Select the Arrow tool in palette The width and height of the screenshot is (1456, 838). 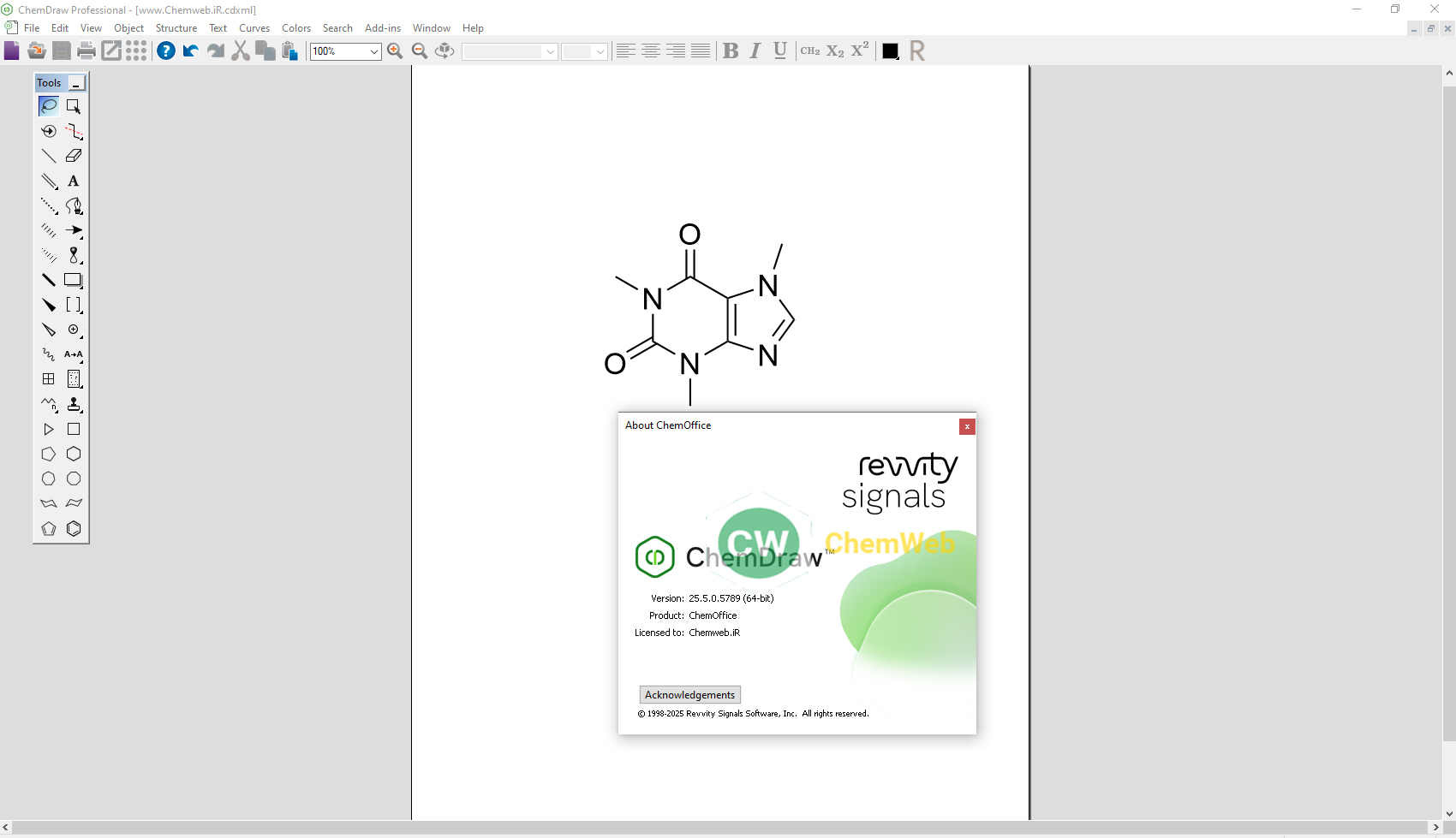(x=74, y=230)
